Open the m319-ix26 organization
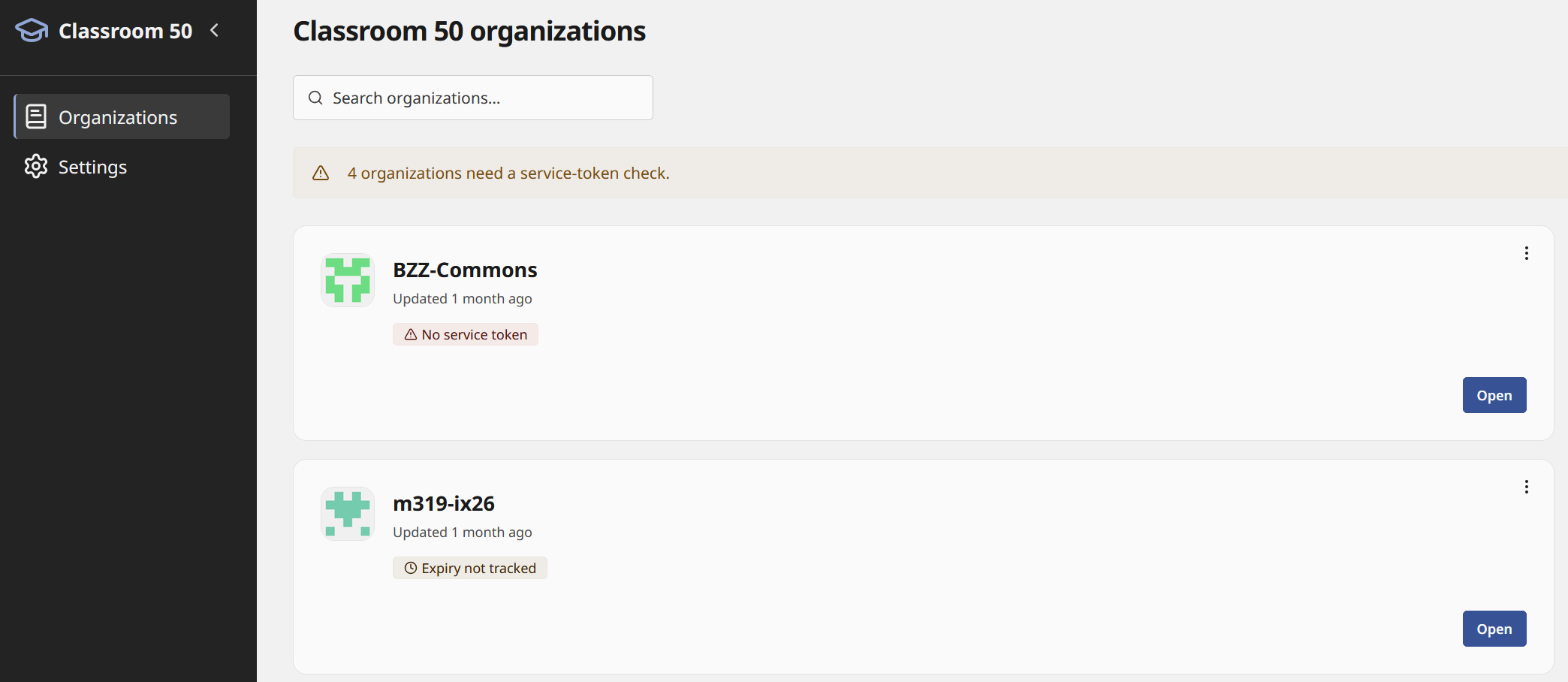This screenshot has height=682, width=1568. coord(1494,629)
